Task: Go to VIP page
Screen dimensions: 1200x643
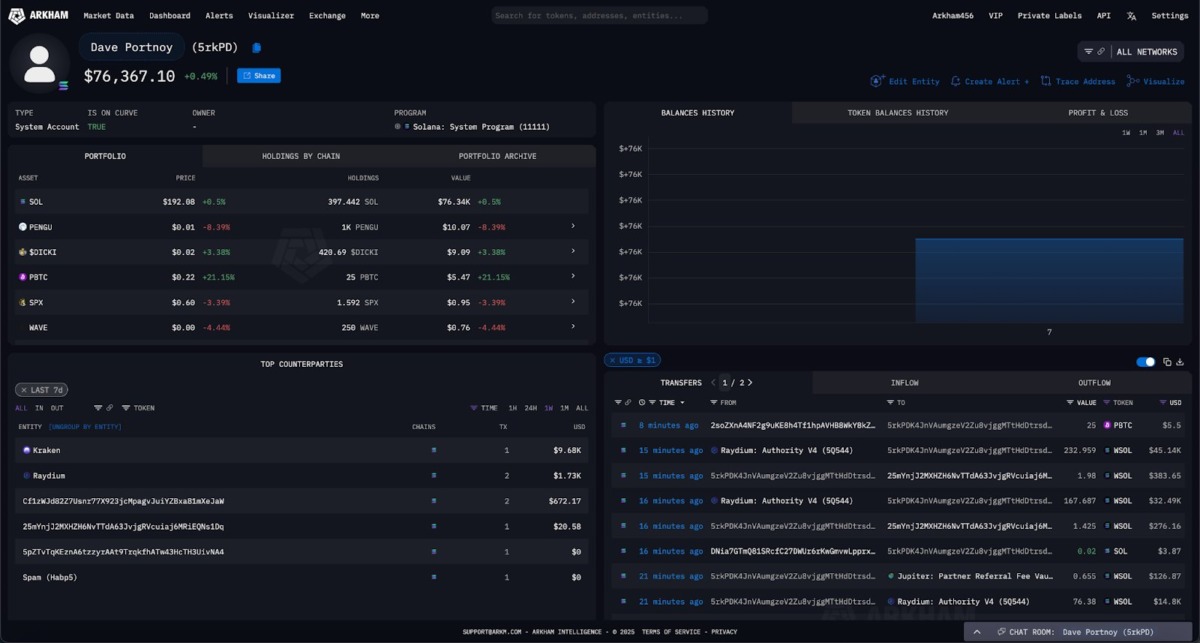Action: click(996, 16)
